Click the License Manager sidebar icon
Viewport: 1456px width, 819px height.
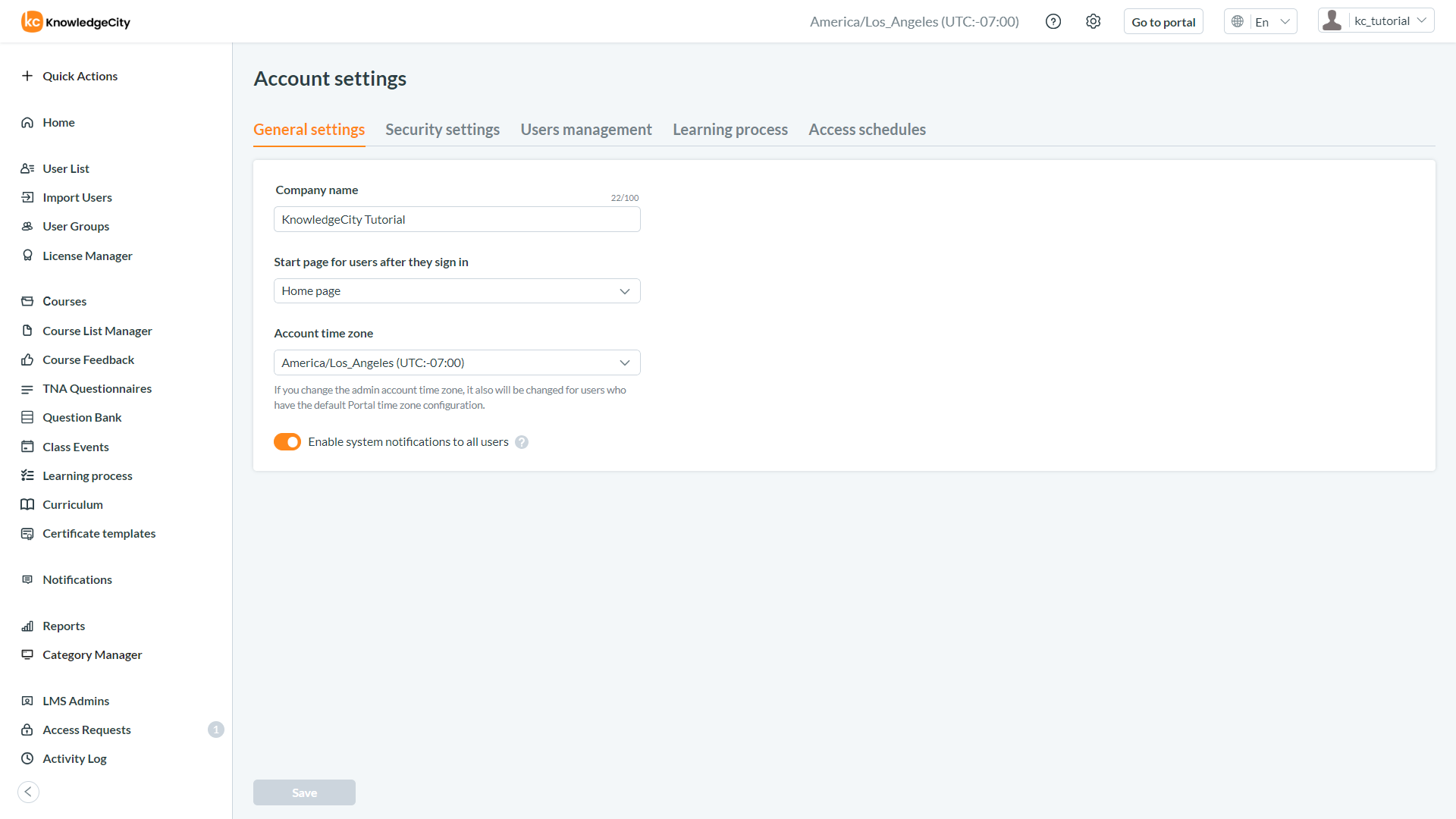tap(27, 256)
